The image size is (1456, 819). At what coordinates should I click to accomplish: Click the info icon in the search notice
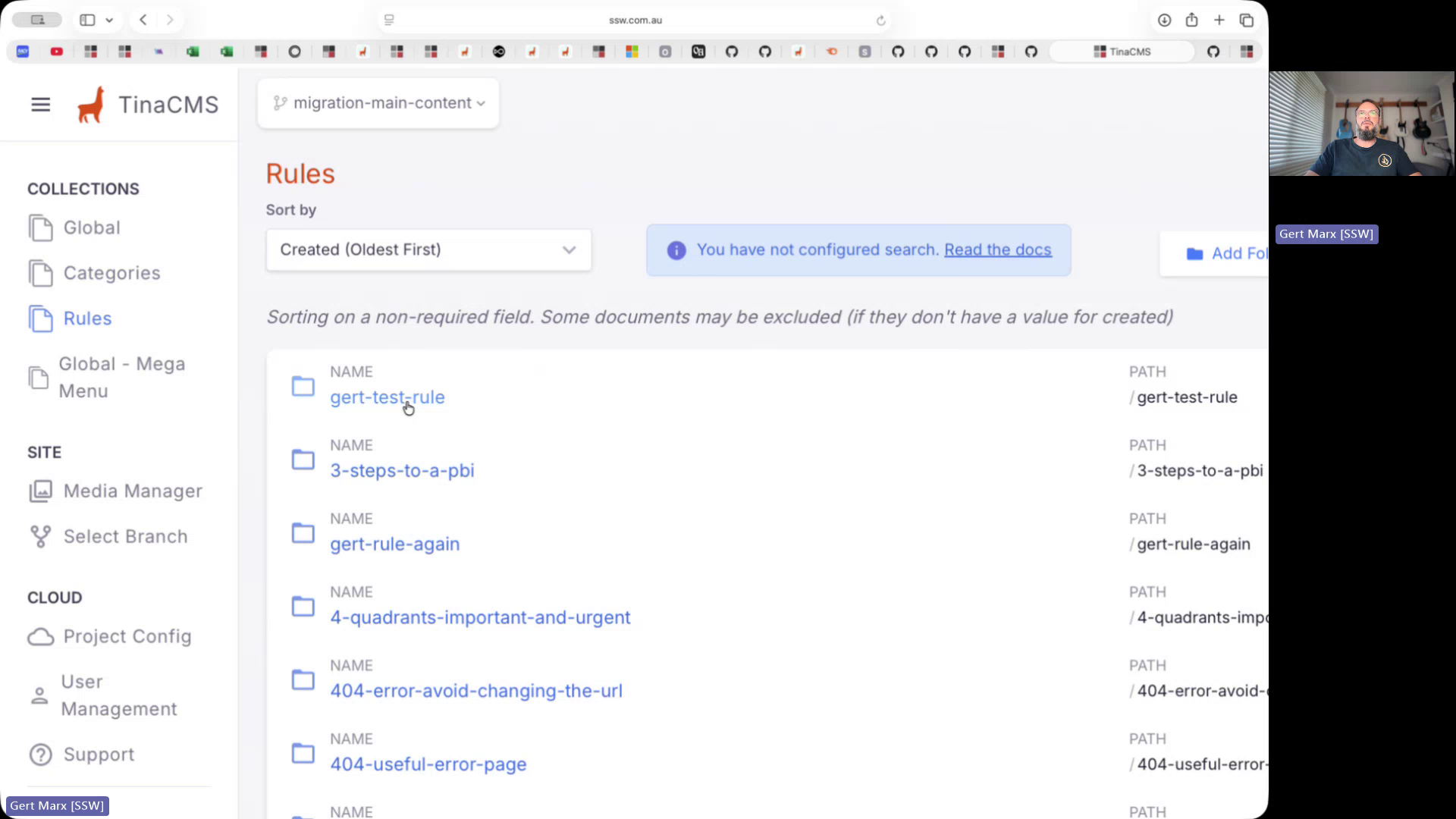pos(676,250)
